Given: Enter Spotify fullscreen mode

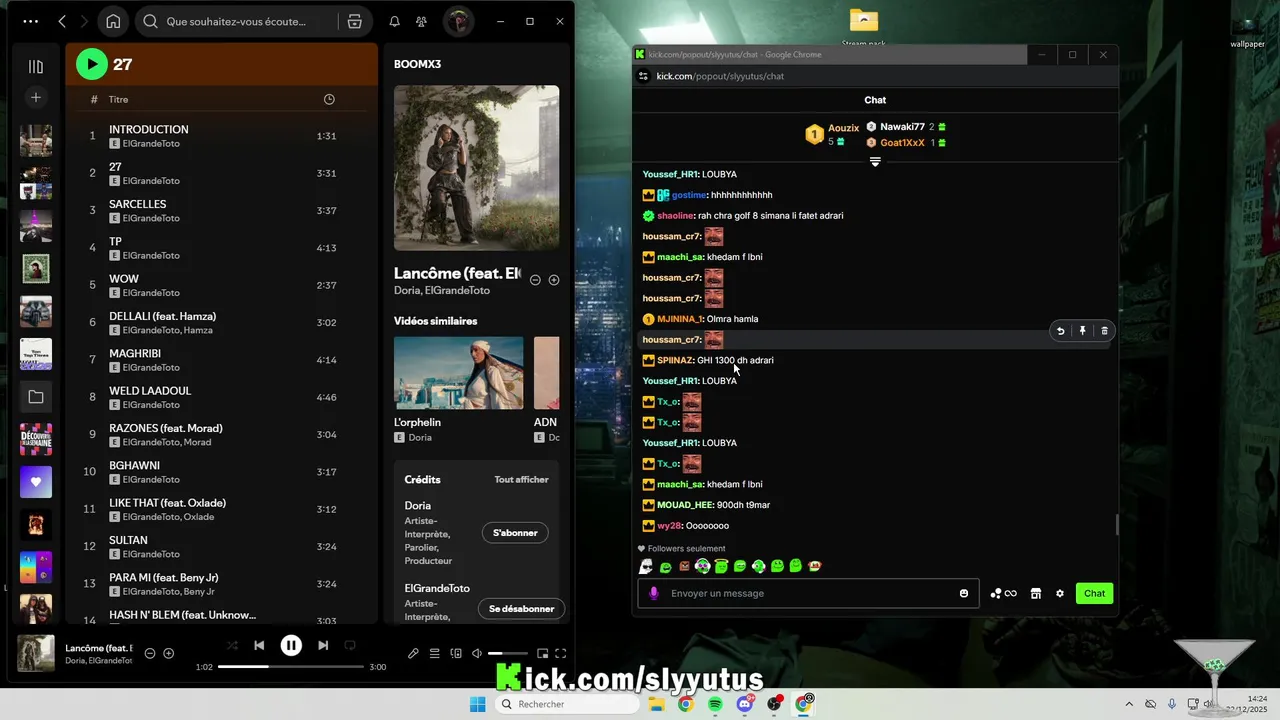Looking at the screenshot, I should (x=561, y=654).
